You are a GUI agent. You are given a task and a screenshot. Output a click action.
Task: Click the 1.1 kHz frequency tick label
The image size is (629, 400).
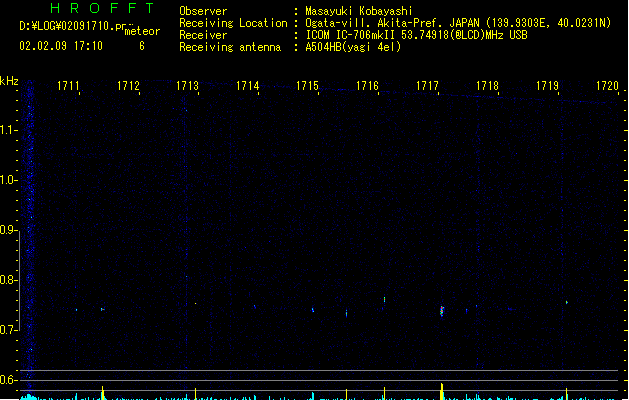tap(8, 130)
